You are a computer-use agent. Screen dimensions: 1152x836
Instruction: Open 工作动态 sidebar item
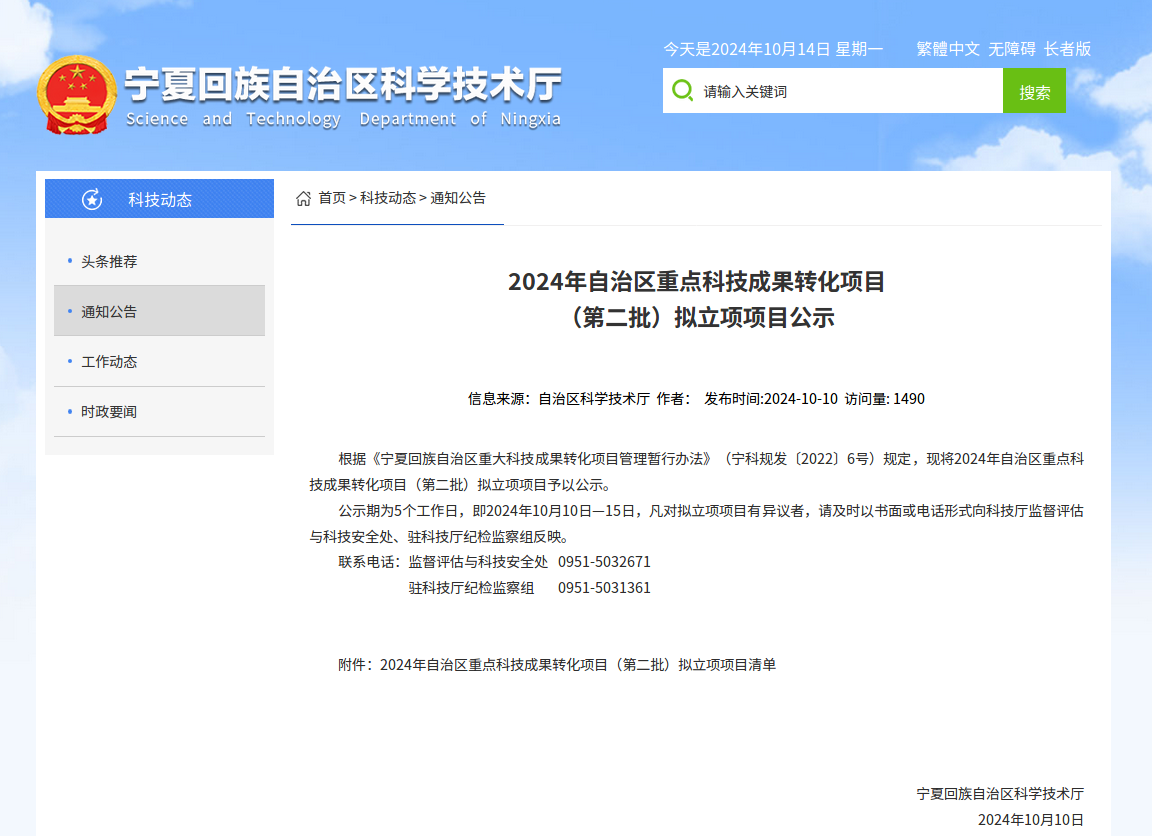109,362
